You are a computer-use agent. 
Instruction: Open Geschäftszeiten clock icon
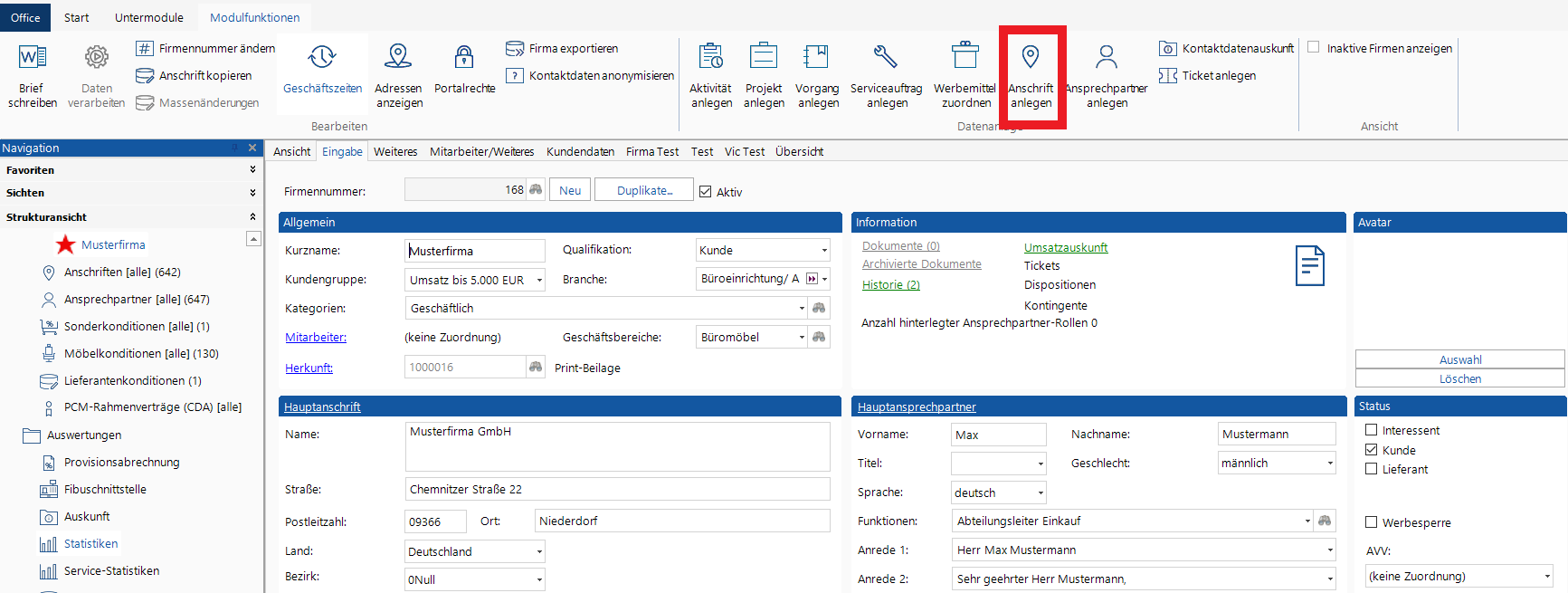[322, 58]
